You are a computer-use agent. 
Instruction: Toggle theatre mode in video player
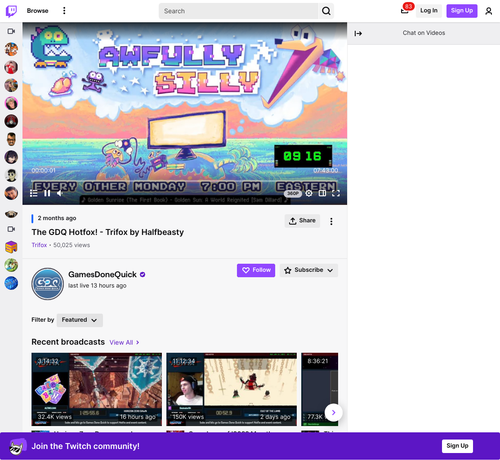coord(322,193)
